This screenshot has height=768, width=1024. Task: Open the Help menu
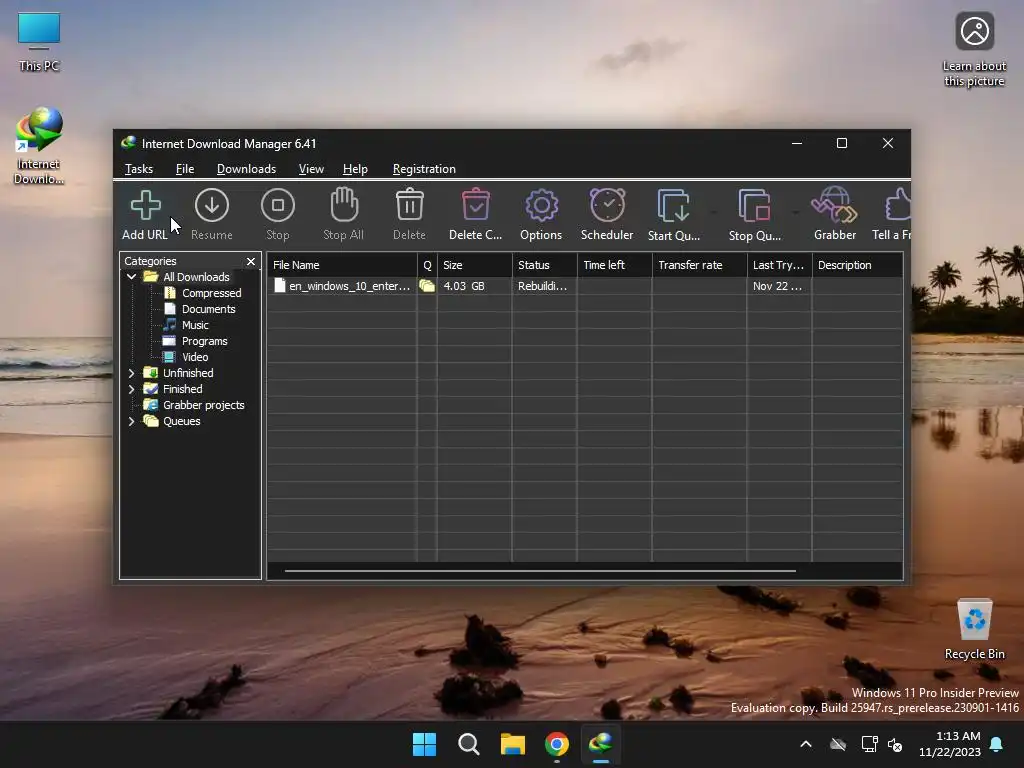tap(355, 168)
